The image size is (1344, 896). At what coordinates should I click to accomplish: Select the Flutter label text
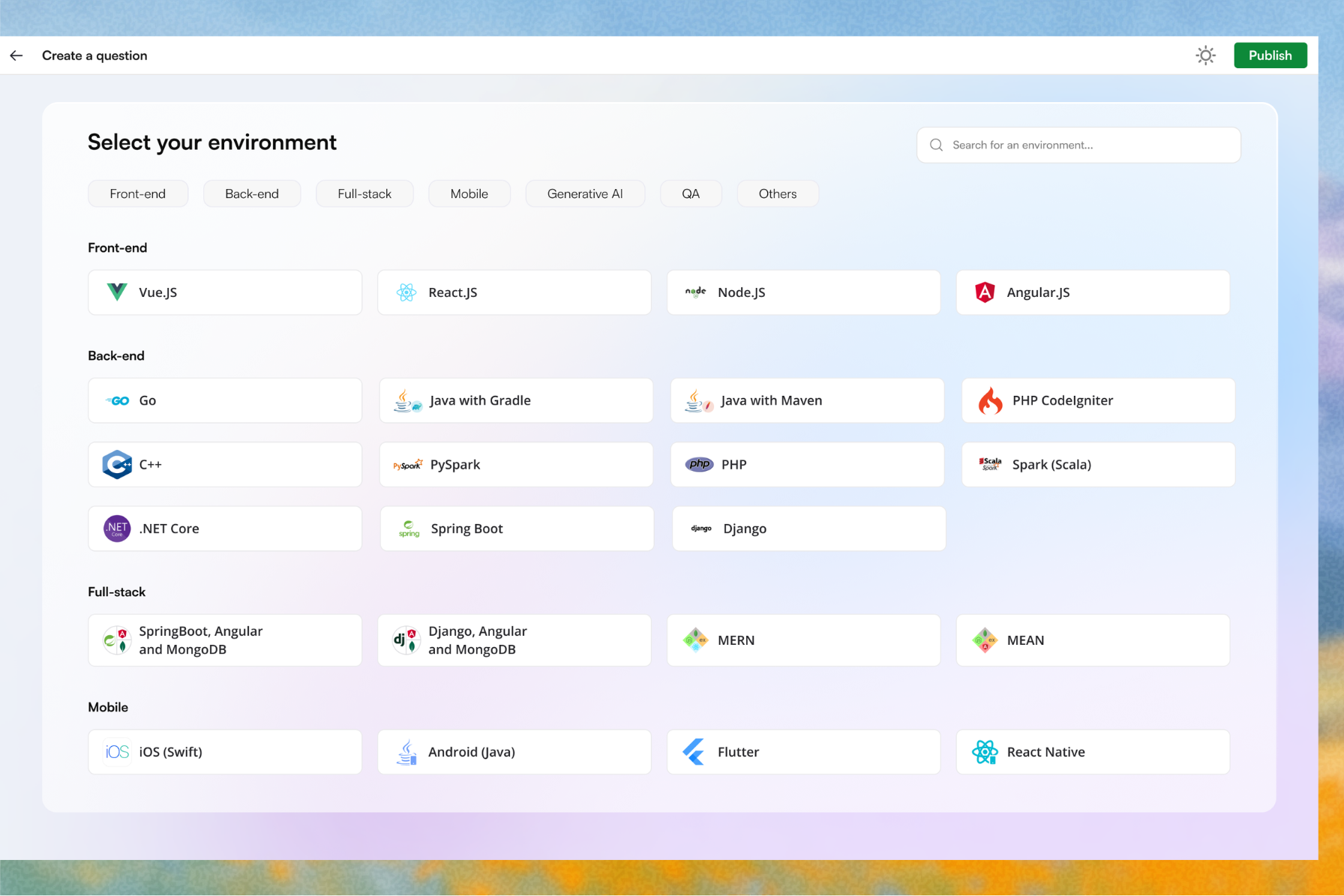pos(739,752)
